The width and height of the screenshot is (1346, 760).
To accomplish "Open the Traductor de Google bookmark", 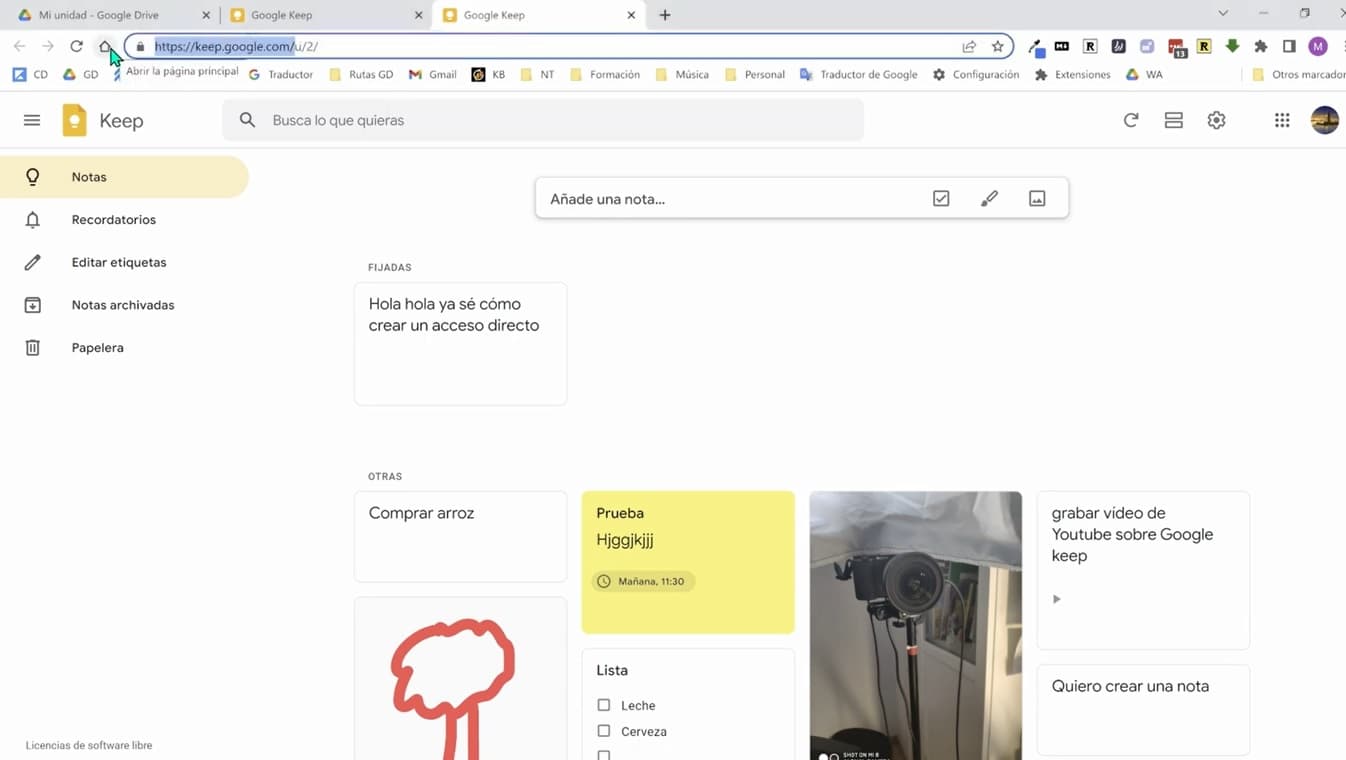I will coord(858,74).
